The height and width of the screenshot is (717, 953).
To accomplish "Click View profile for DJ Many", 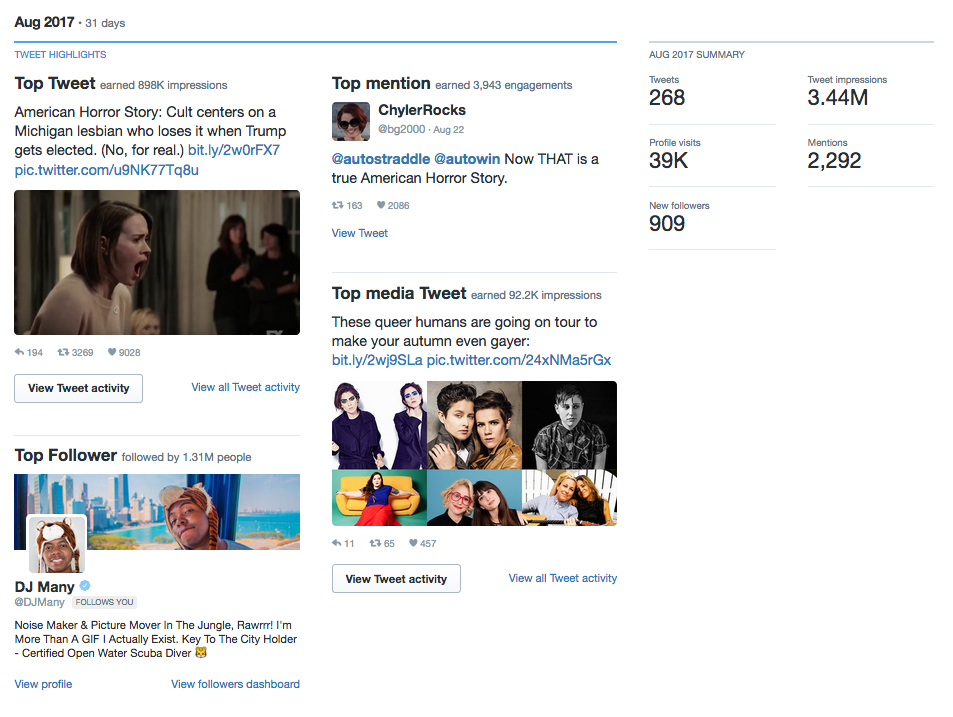I will pos(43,684).
